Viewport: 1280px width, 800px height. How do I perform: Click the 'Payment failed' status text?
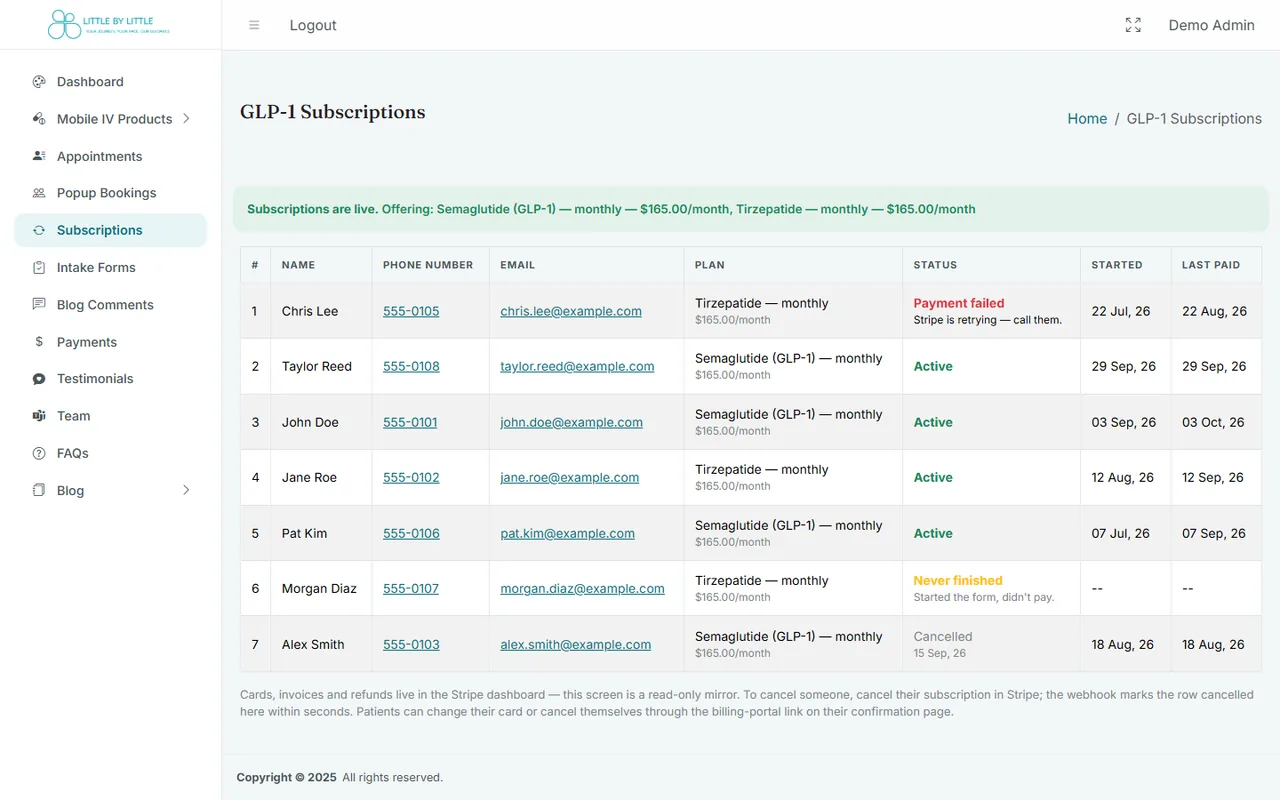coord(959,303)
